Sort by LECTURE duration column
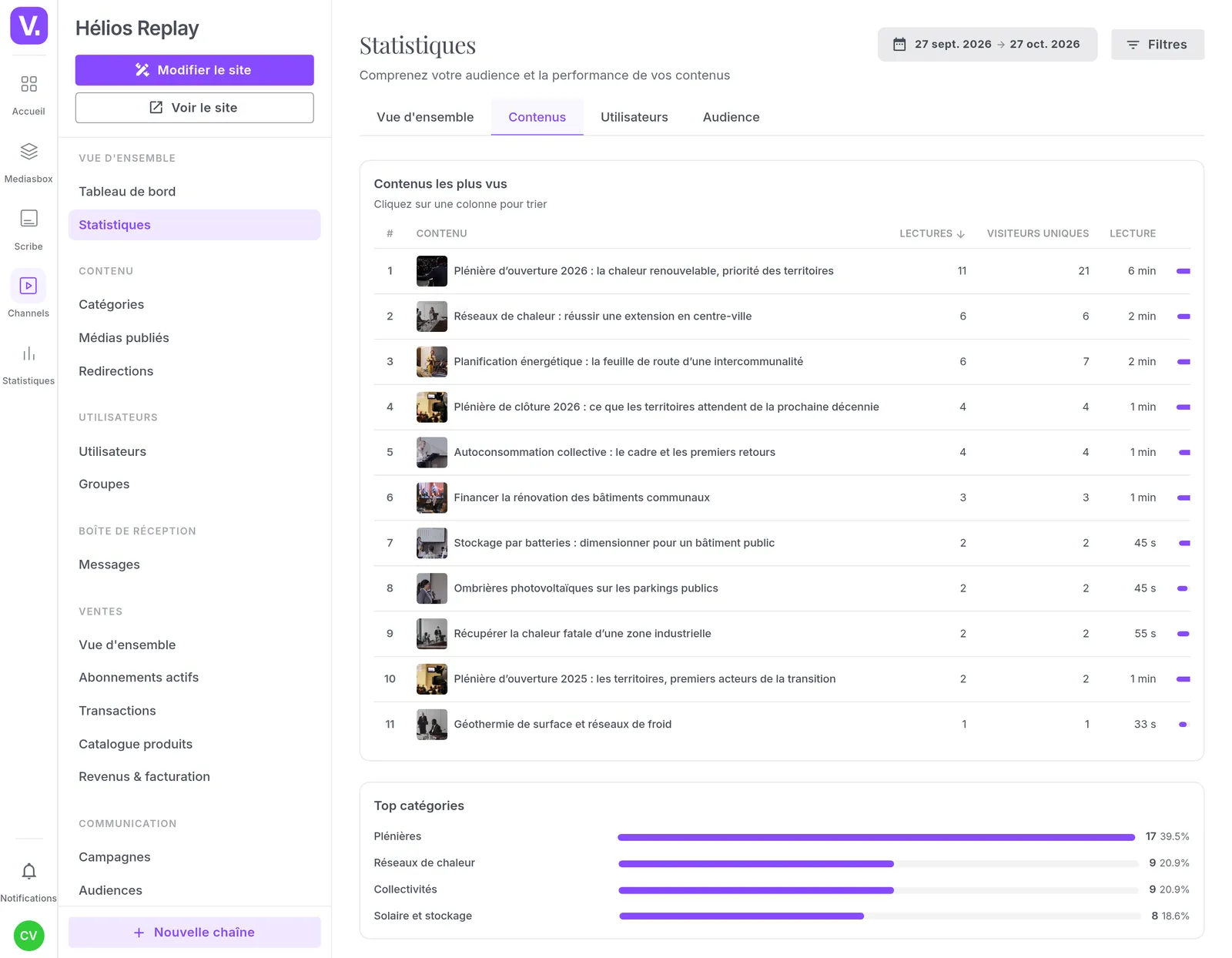 click(1132, 233)
